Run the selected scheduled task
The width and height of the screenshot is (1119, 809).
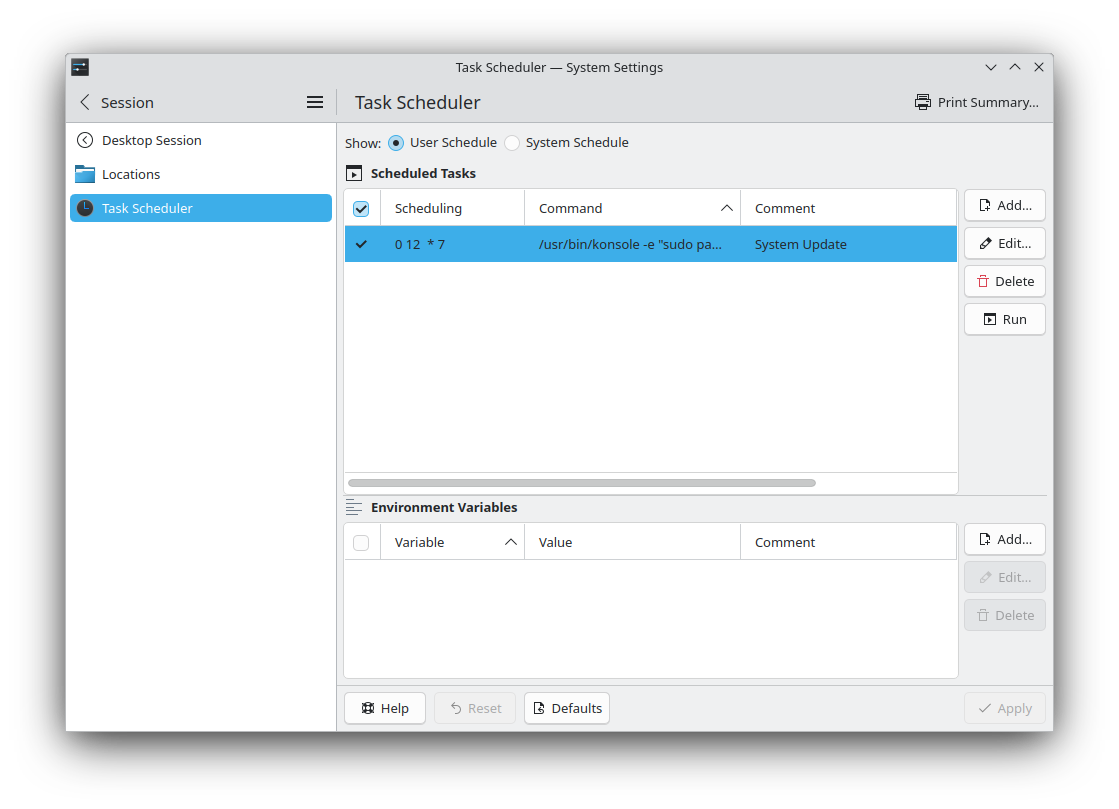click(x=1004, y=319)
